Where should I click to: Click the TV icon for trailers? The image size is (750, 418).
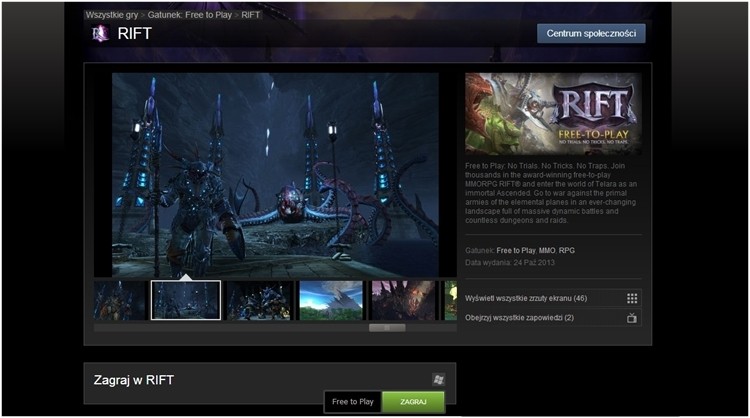click(632, 318)
